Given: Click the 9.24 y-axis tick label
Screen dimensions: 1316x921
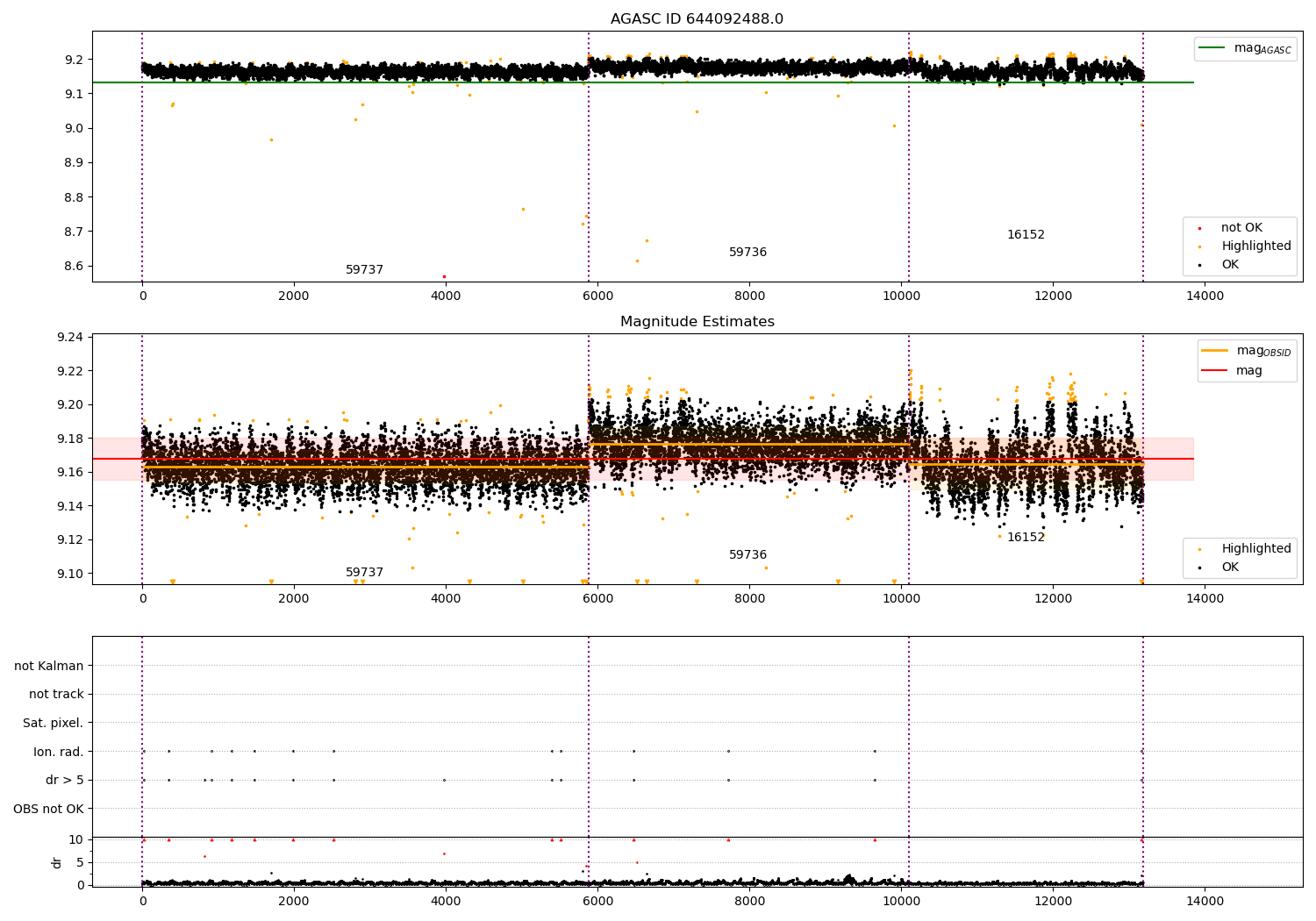Looking at the screenshot, I should (70, 337).
